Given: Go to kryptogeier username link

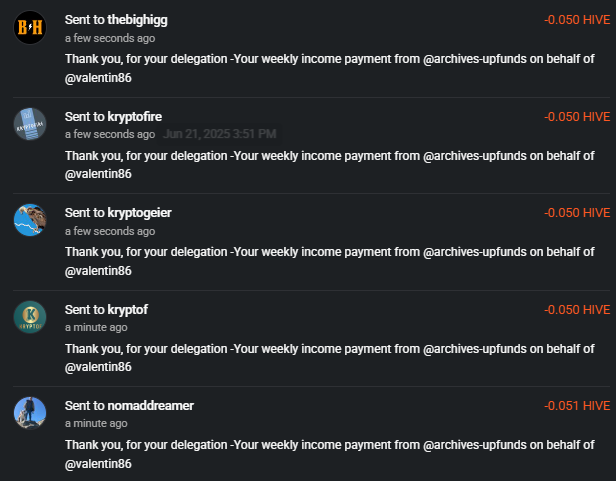Looking at the screenshot, I should click(x=139, y=213).
